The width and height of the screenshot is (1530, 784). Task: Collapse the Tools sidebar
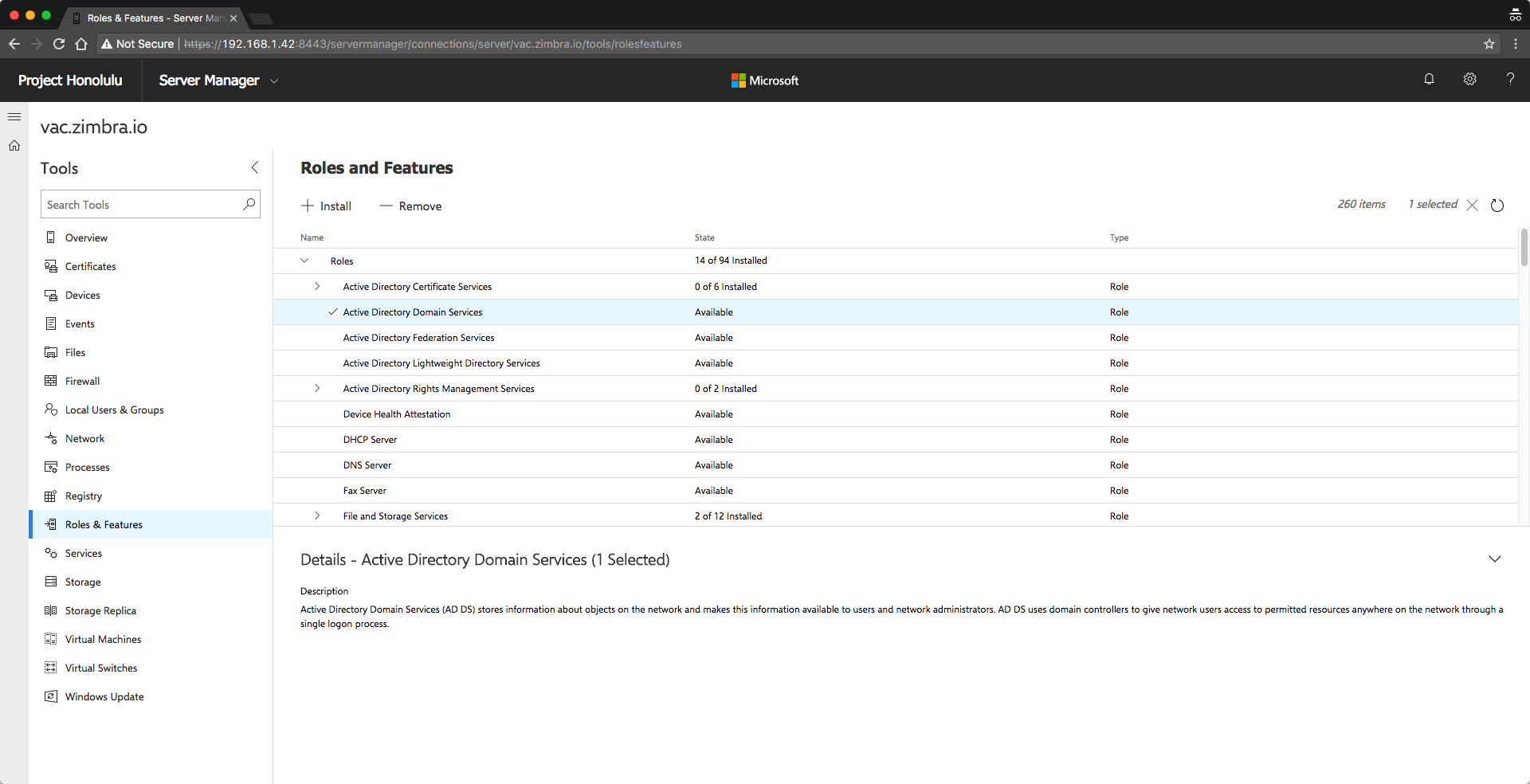(255, 167)
